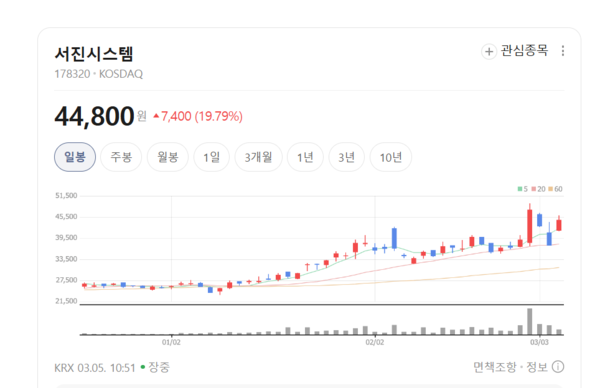
Task: Switch to the 월봉 monthly candle tab
Action: (168, 157)
